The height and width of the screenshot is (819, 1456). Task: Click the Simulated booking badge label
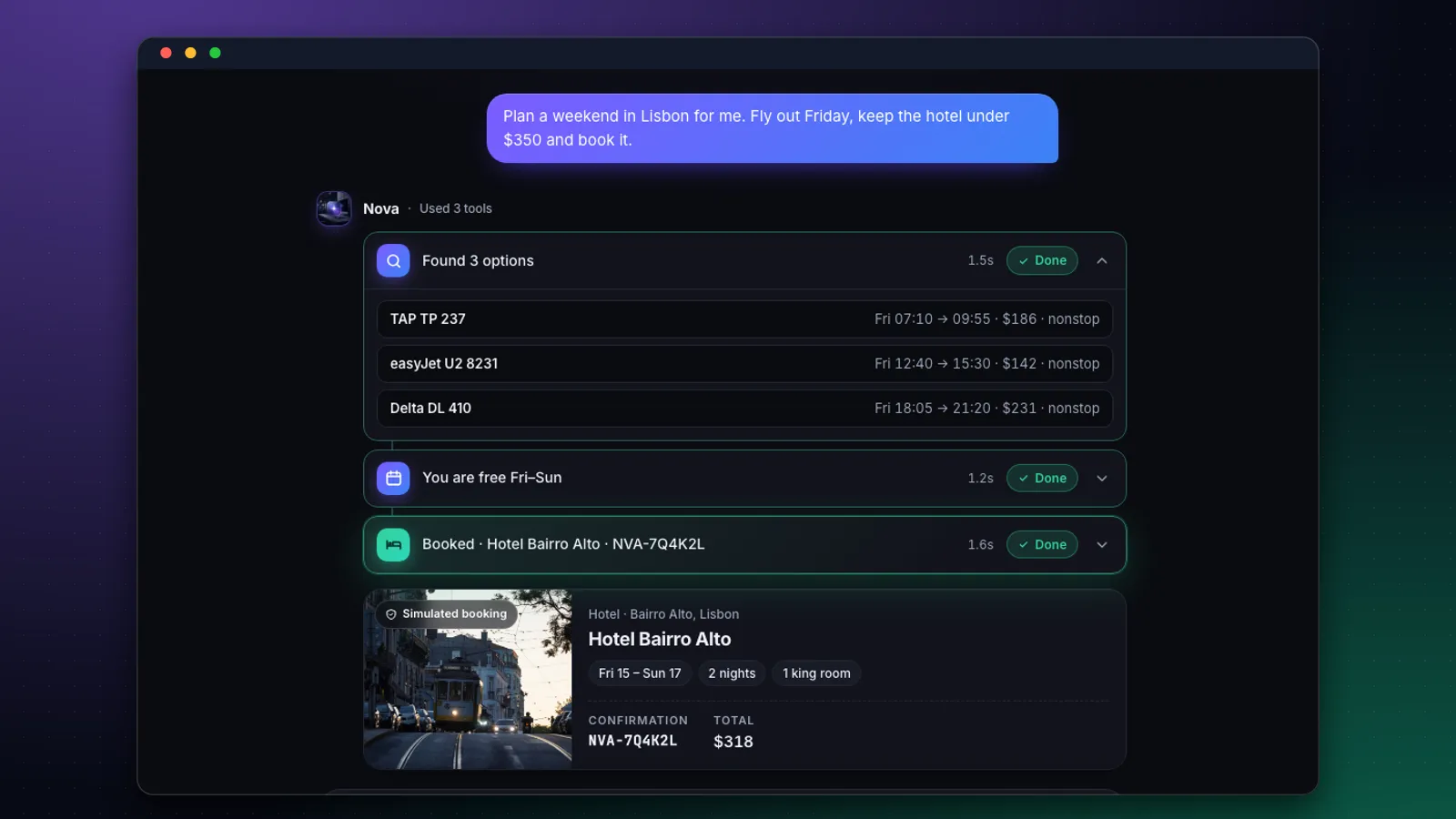click(455, 614)
